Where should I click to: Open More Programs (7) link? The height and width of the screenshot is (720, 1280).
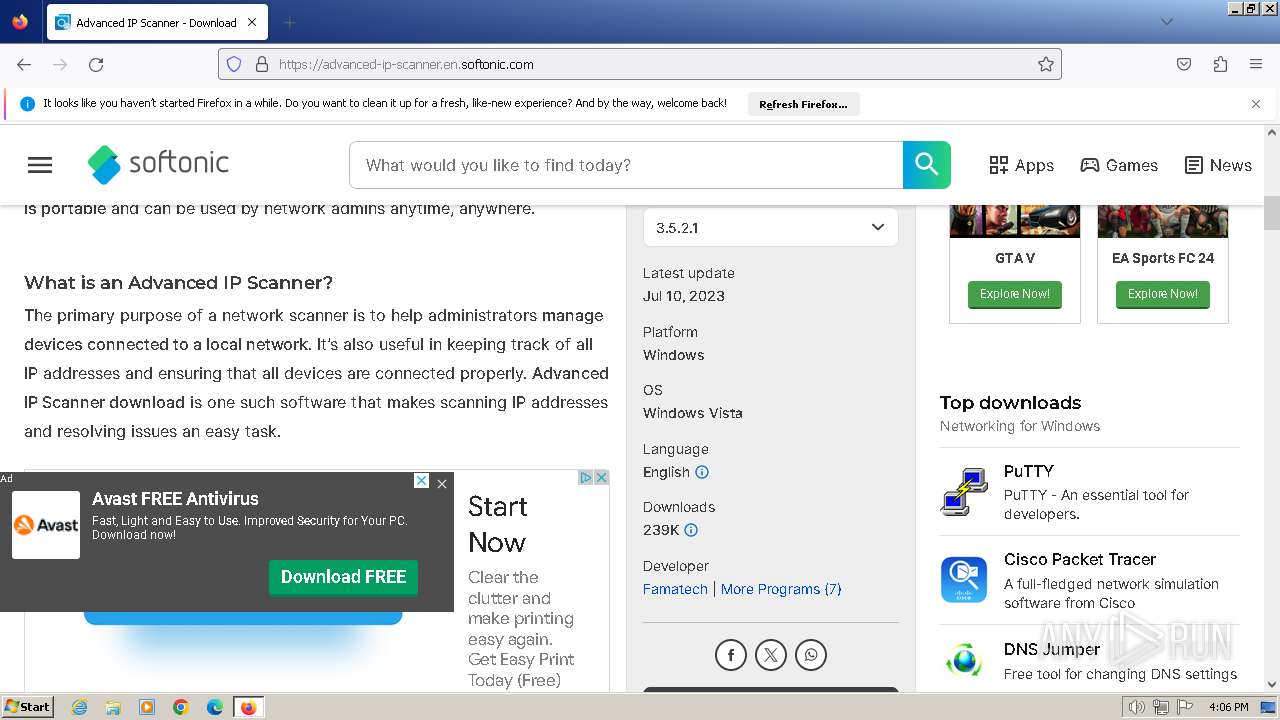pyautogui.click(x=781, y=589)
